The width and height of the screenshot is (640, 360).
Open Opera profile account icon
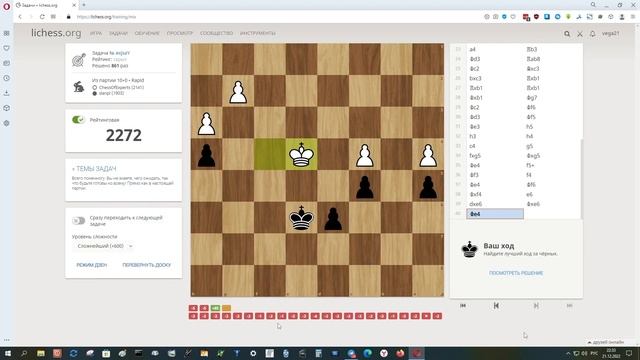(622, 17)
